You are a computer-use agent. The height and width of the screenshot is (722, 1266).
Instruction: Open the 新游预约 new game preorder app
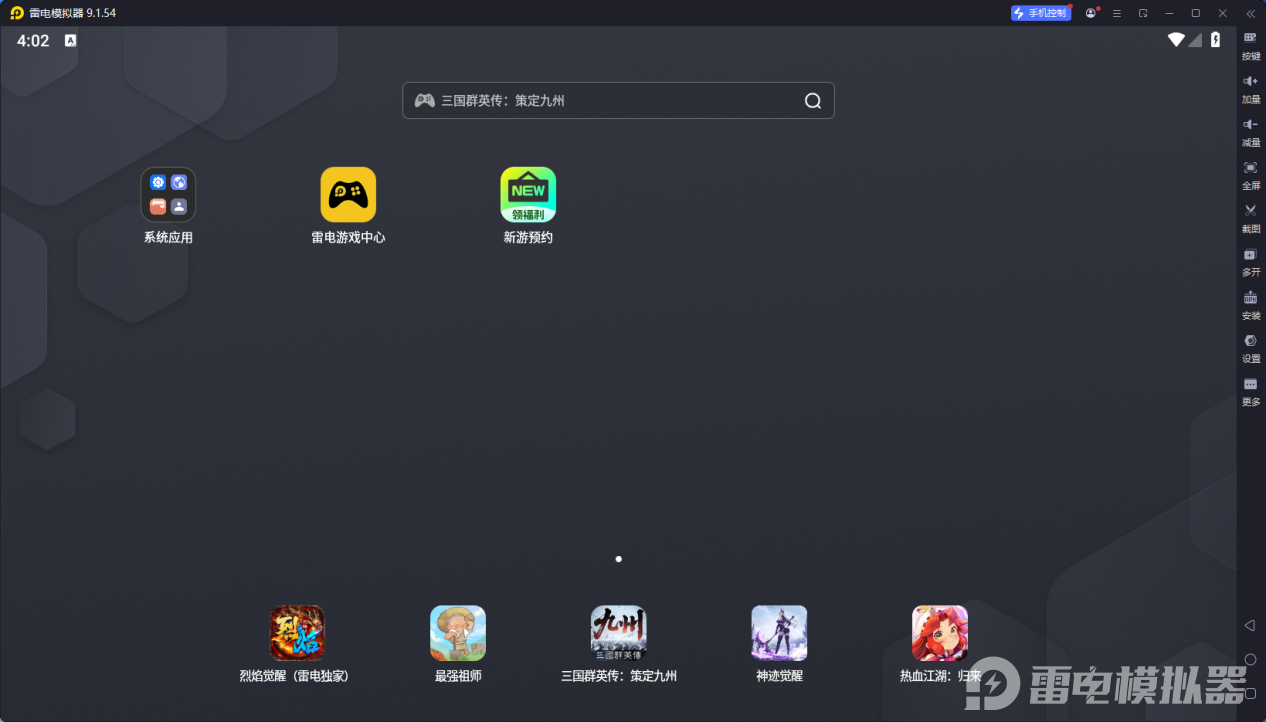click(528, 195)
